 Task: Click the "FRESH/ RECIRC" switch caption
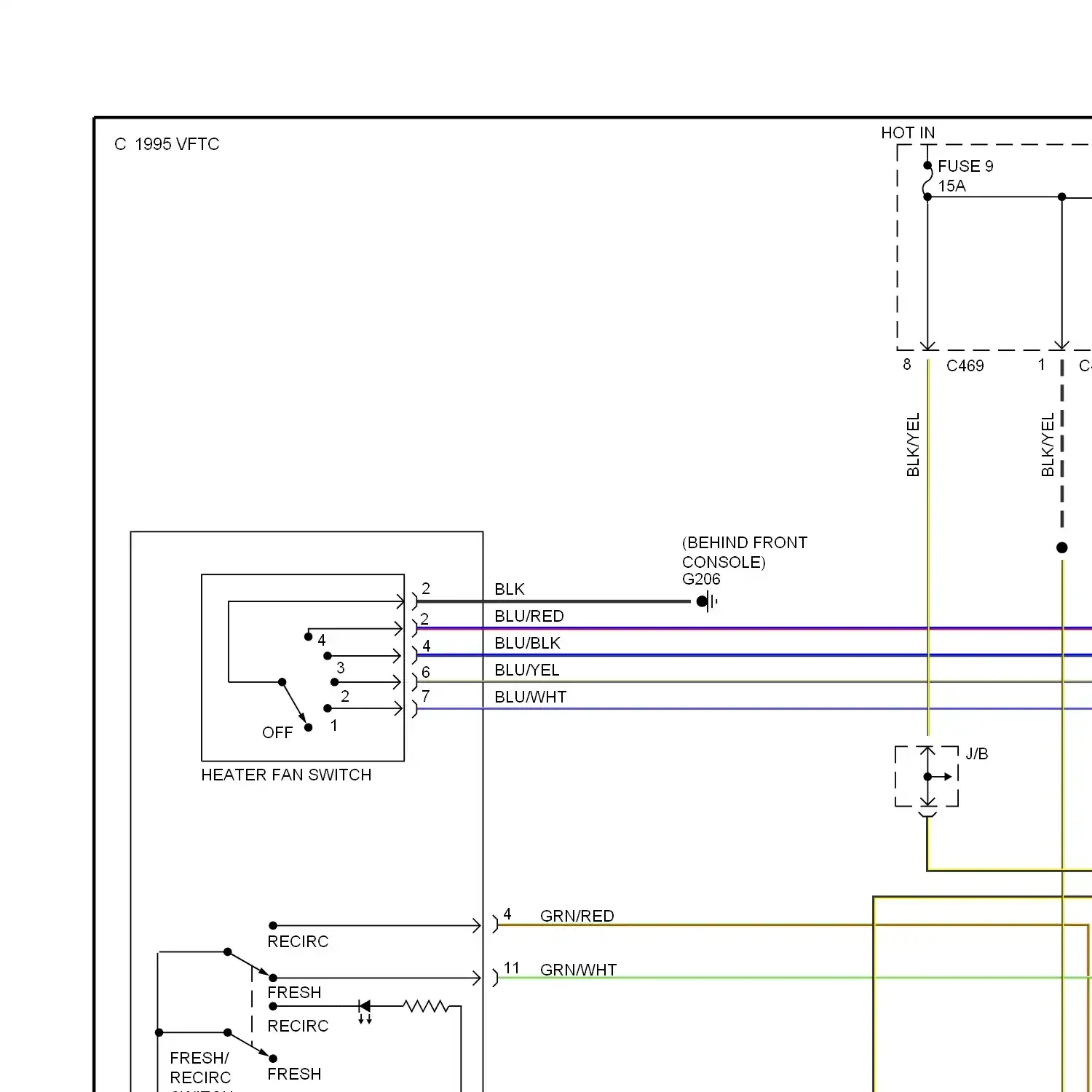click(x=200, y=1067)
